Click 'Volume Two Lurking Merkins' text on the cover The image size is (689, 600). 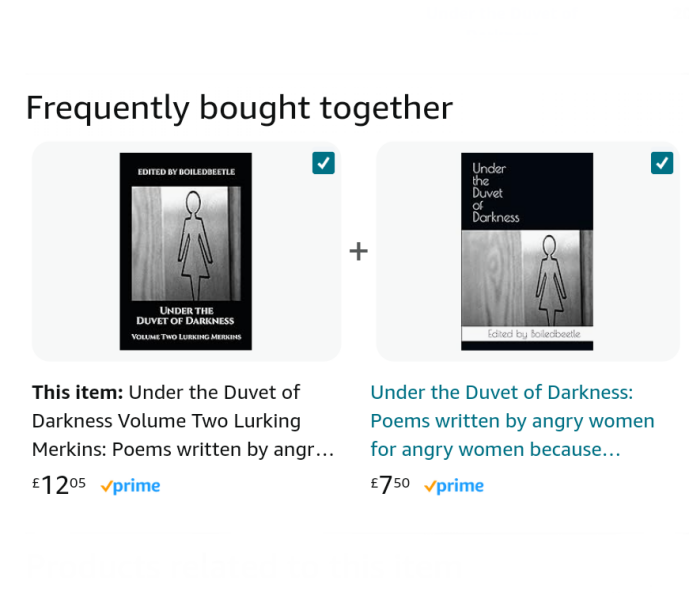pyautogui.click(x=186, y=338)
